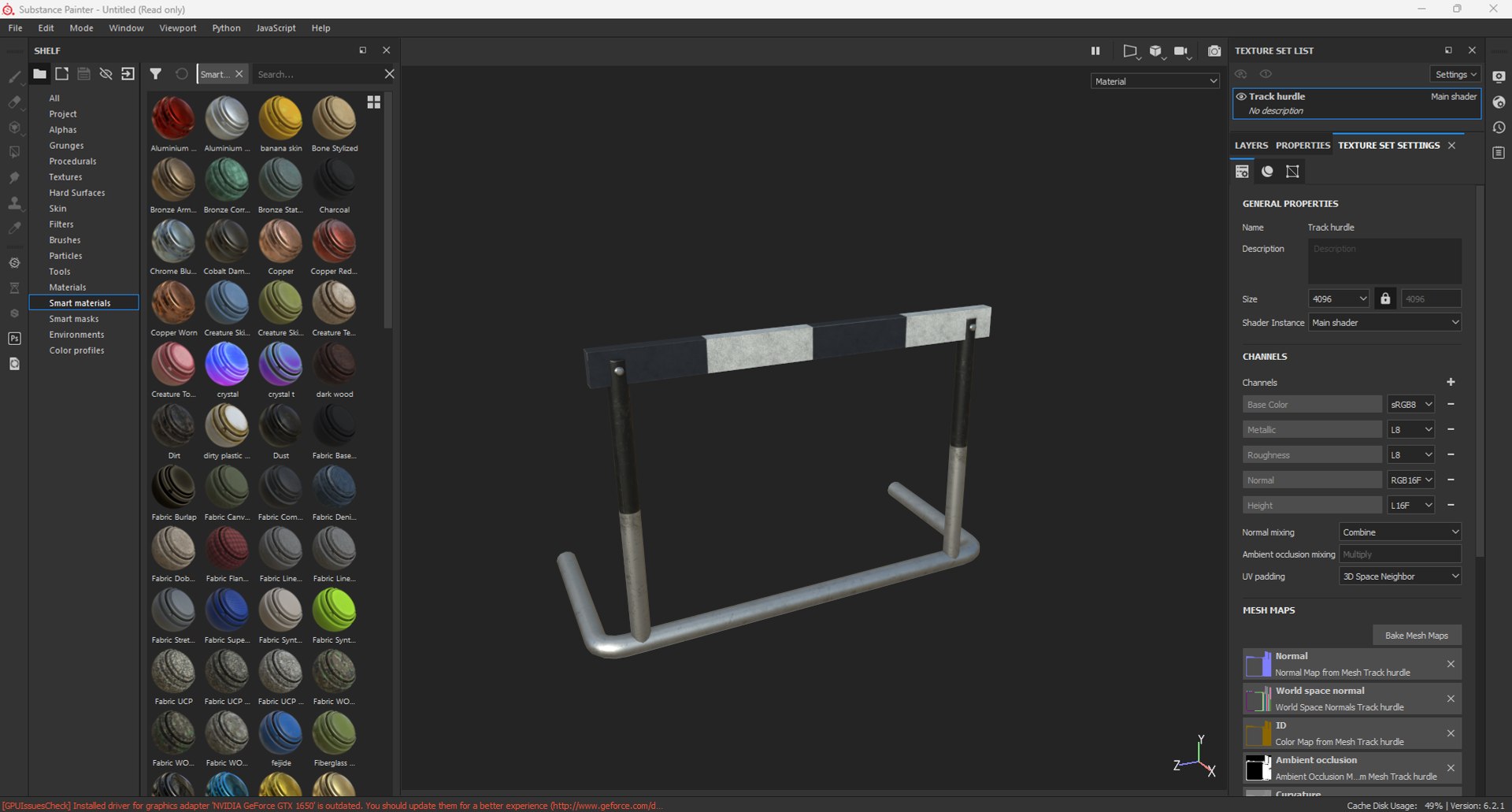Select the Eraser tool

tap(14, 102)
